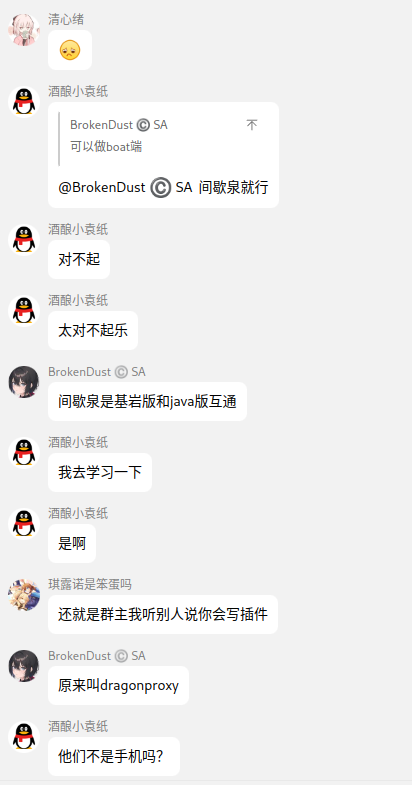The width and height of the screenshot is (412, 785).
Task: Click sender name 琪露诺是笨蛋吗
Action: point(90,584)
